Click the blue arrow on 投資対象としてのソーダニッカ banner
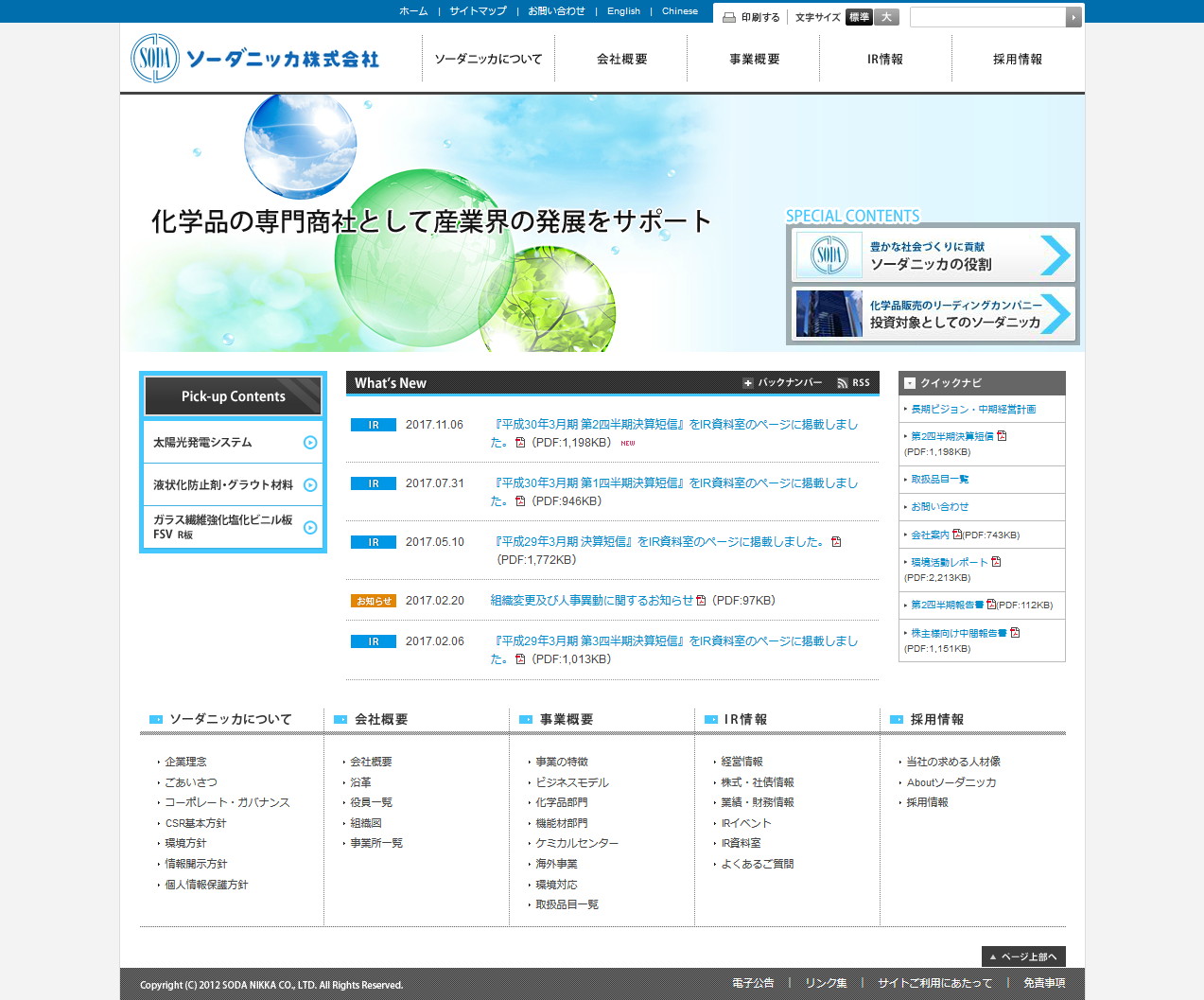Image resolution: width=1204 pixels, height=1000 pixels. (x=1055, y=314)
